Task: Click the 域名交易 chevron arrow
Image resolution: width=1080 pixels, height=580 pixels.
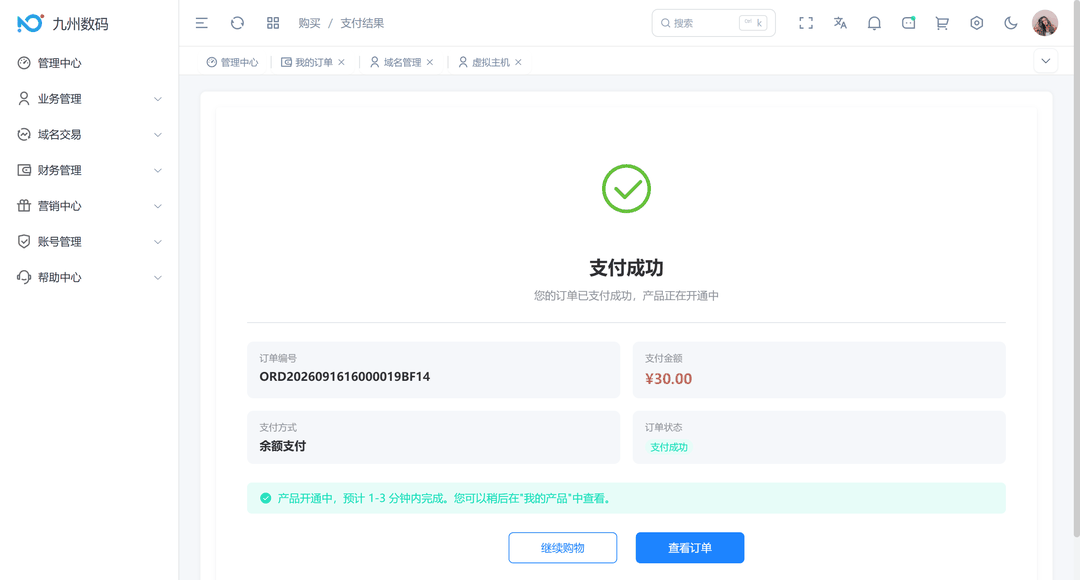Action: pyautogui.click(x=158, y=135)
